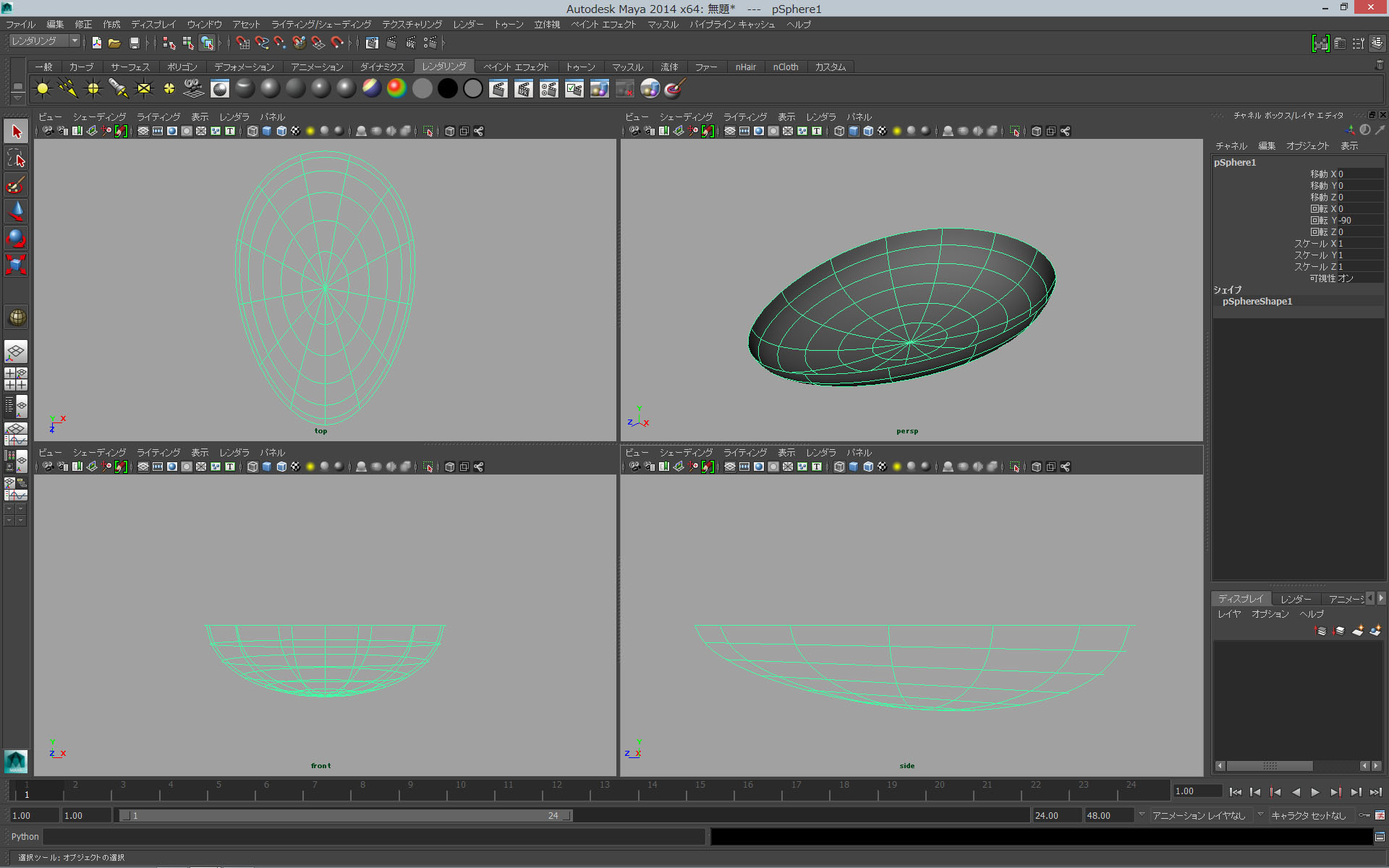
Task: Activate the Select tool arrow in toolbox
Action: click(16, 132)
